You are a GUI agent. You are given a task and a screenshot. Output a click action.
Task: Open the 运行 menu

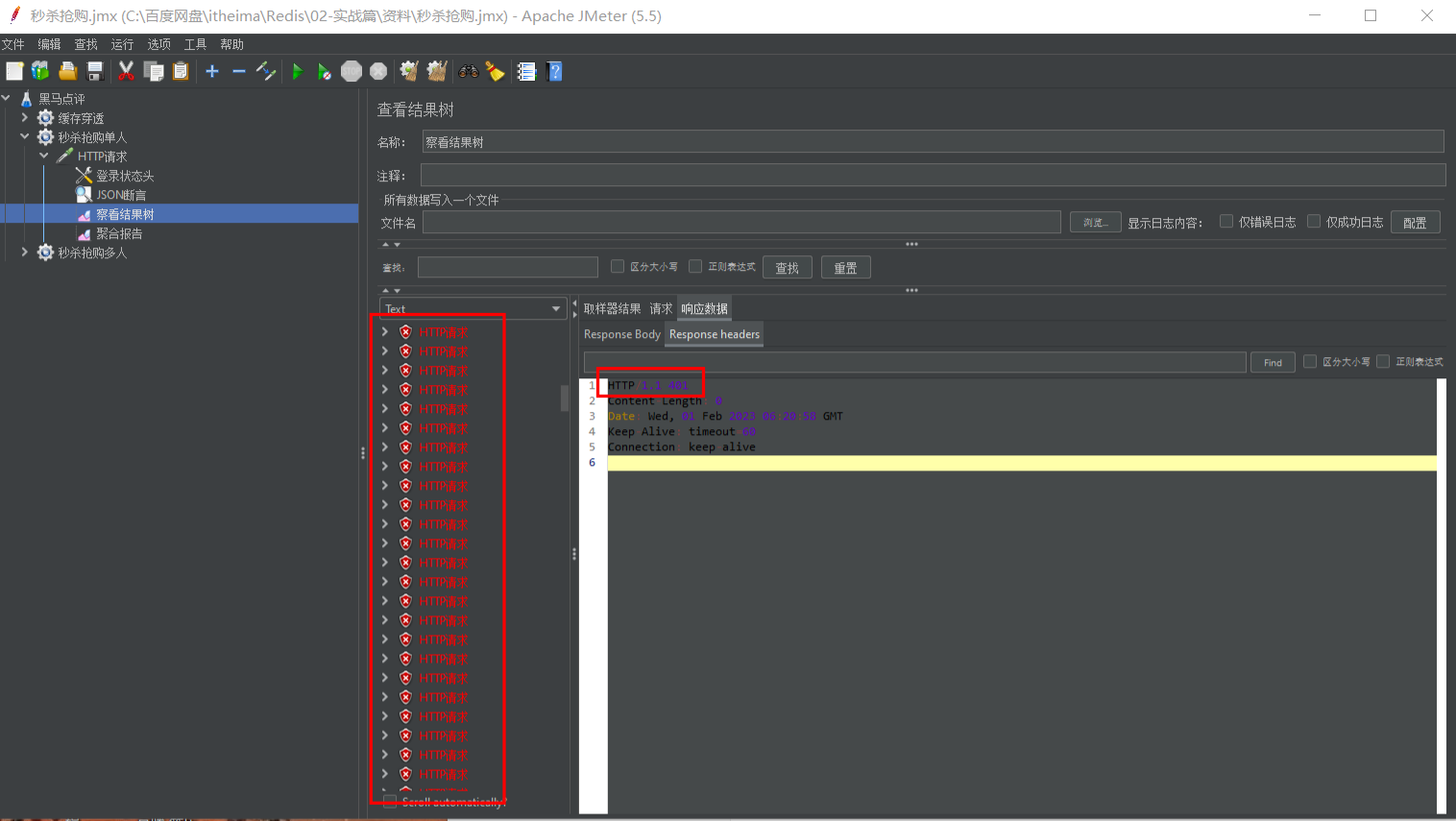122,44
